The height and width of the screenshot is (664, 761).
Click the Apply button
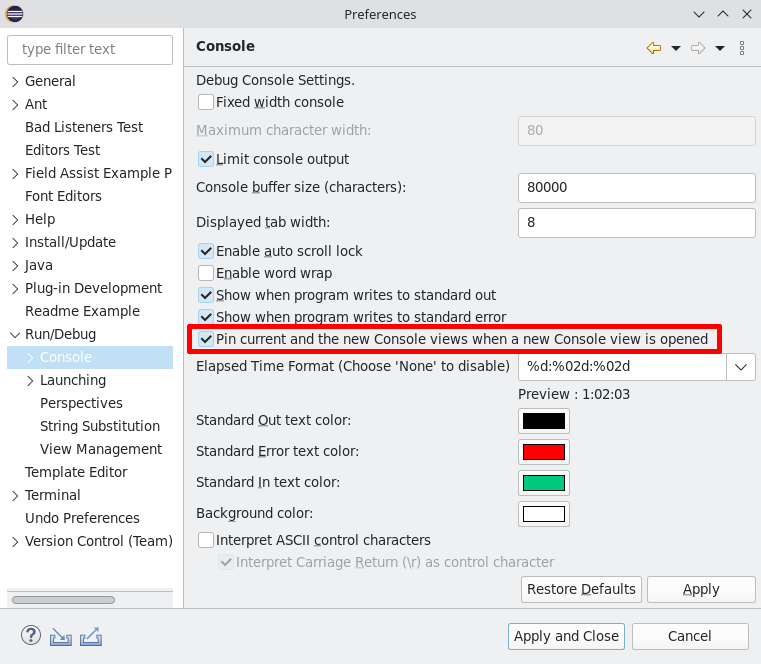coord(701,589)
